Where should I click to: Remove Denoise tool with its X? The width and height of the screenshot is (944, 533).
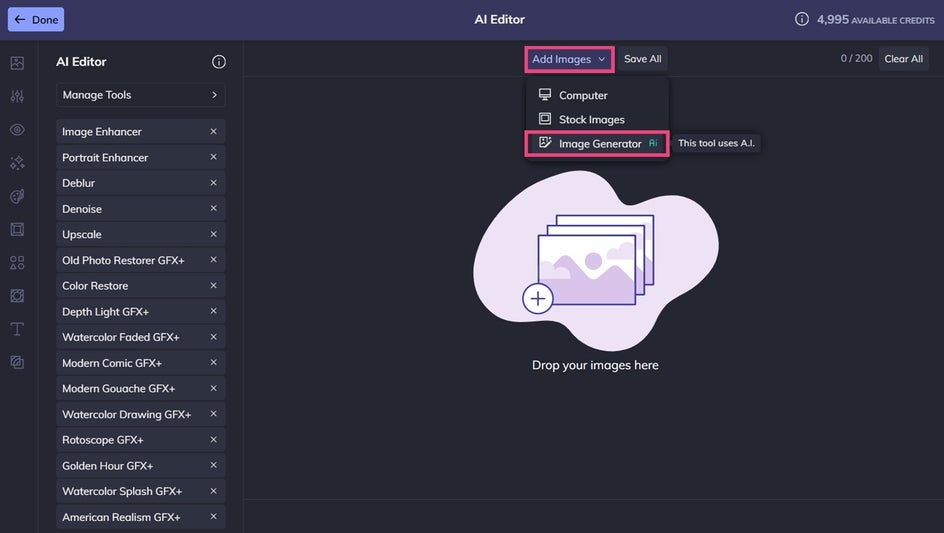pos(213,208)
